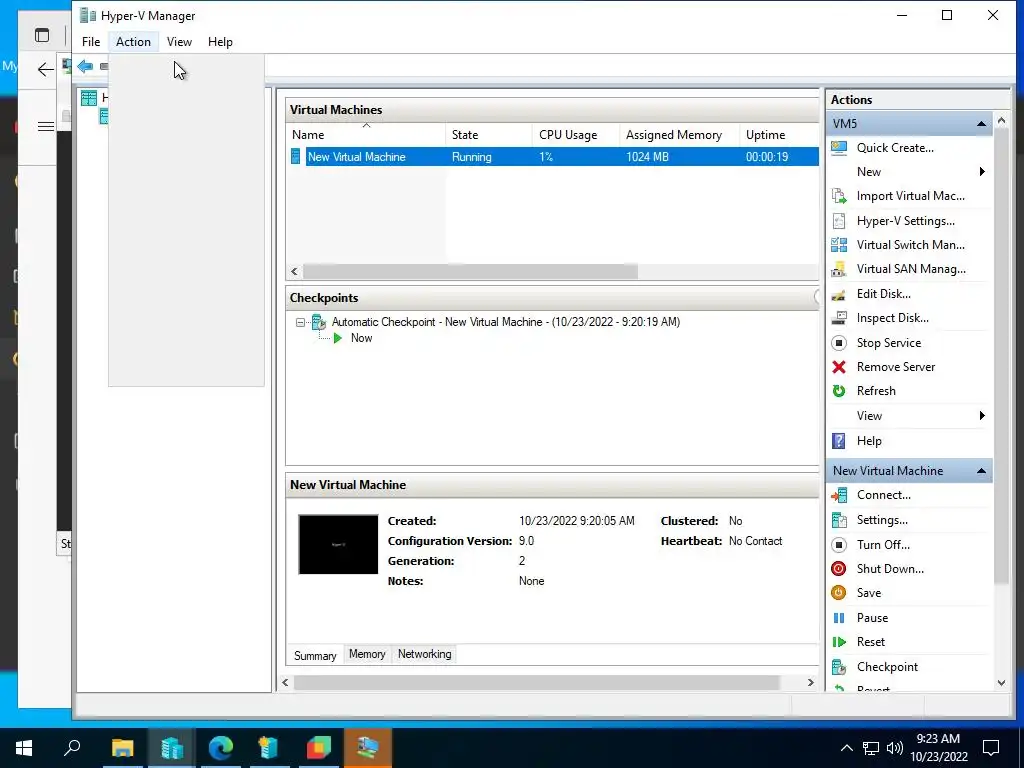This screenshot has width=1024, height=768.
Task: Open Hyper-V Settings icon
Action: coord(839,221)
